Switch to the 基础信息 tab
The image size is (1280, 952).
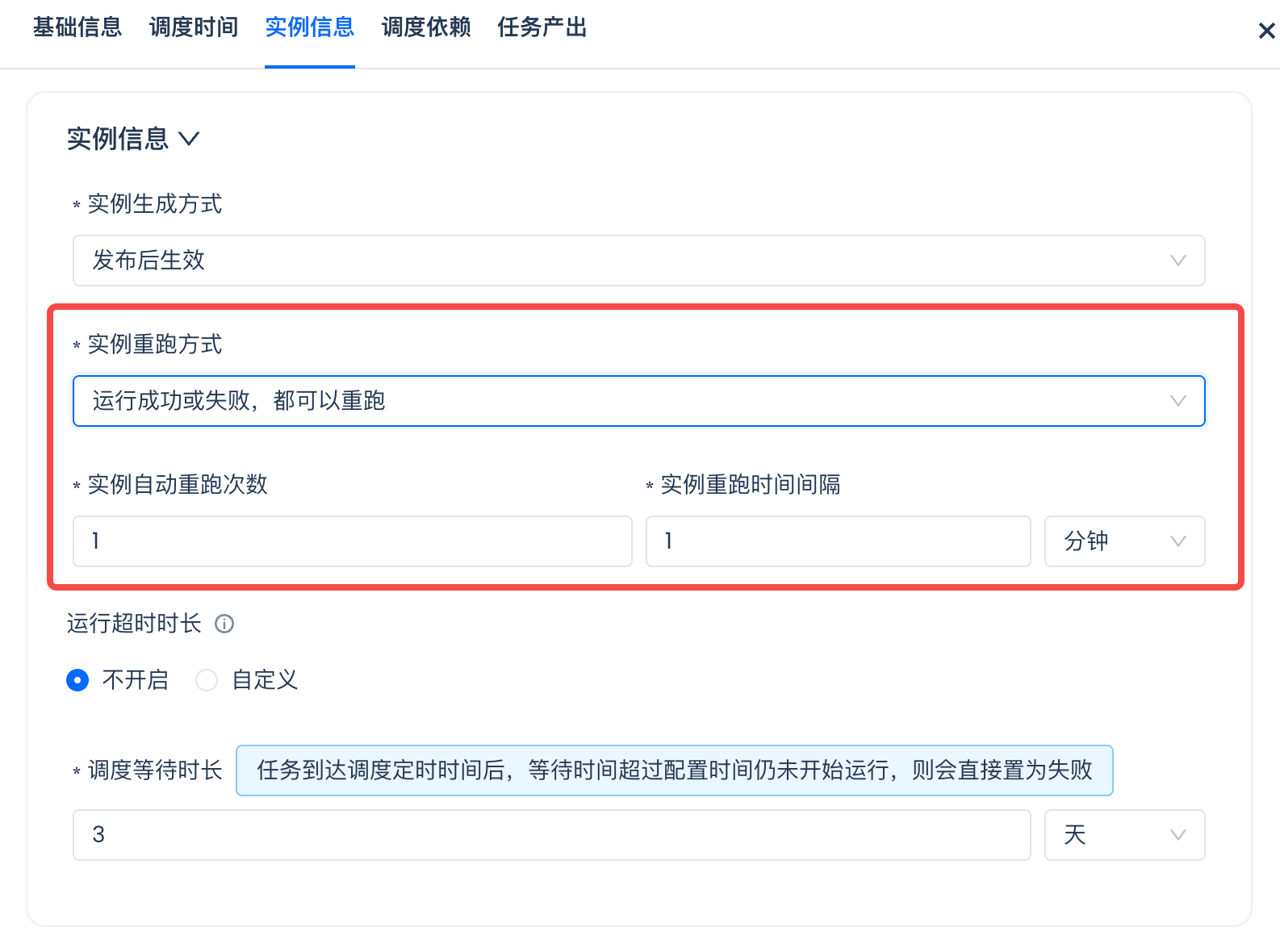click(x=77, y=27)
